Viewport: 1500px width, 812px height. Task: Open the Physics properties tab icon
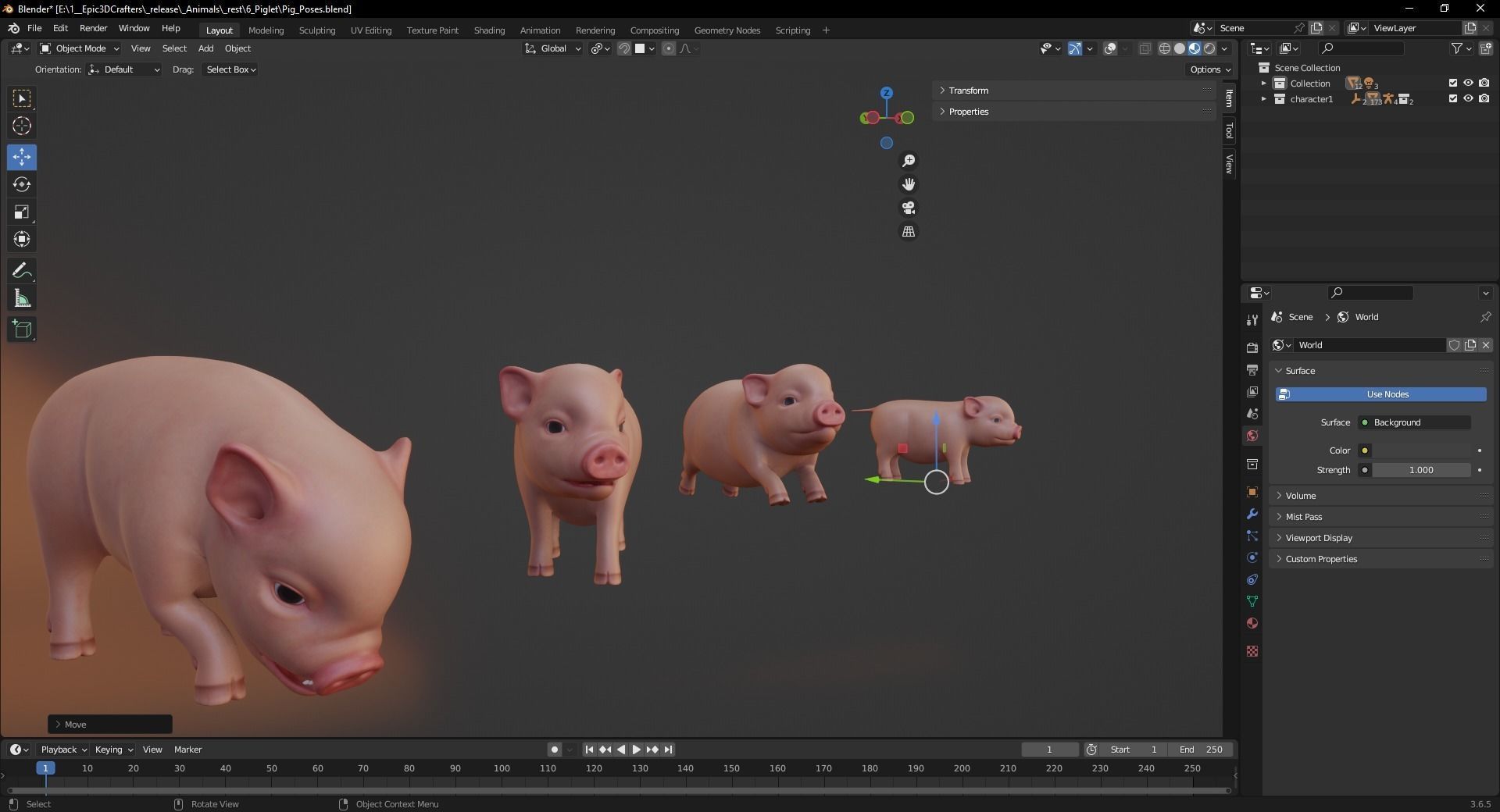click(1252, 557)
